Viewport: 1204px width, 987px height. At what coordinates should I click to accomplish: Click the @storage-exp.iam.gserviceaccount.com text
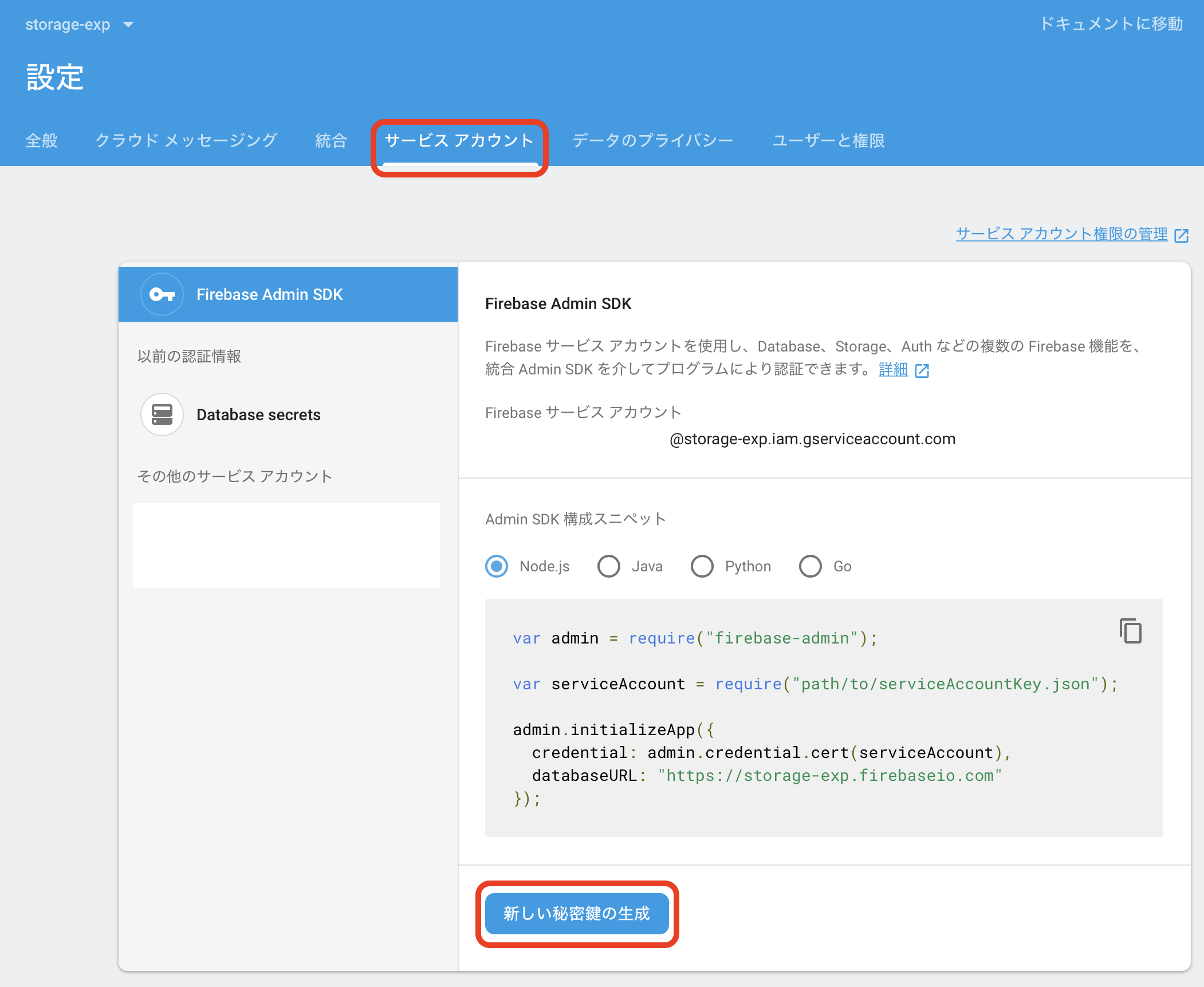tap(812, 439)
